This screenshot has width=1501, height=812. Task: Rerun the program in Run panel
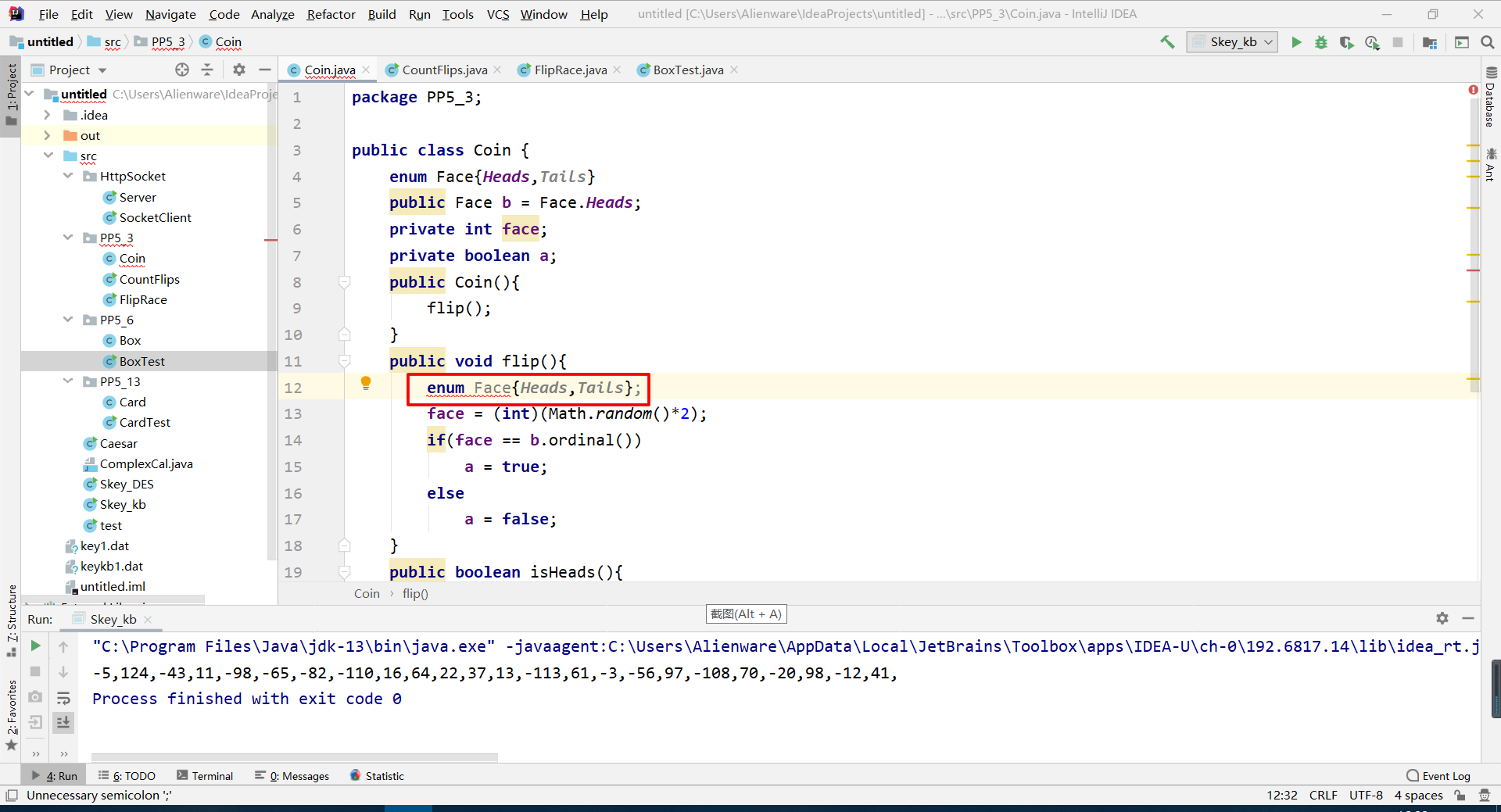35,646
